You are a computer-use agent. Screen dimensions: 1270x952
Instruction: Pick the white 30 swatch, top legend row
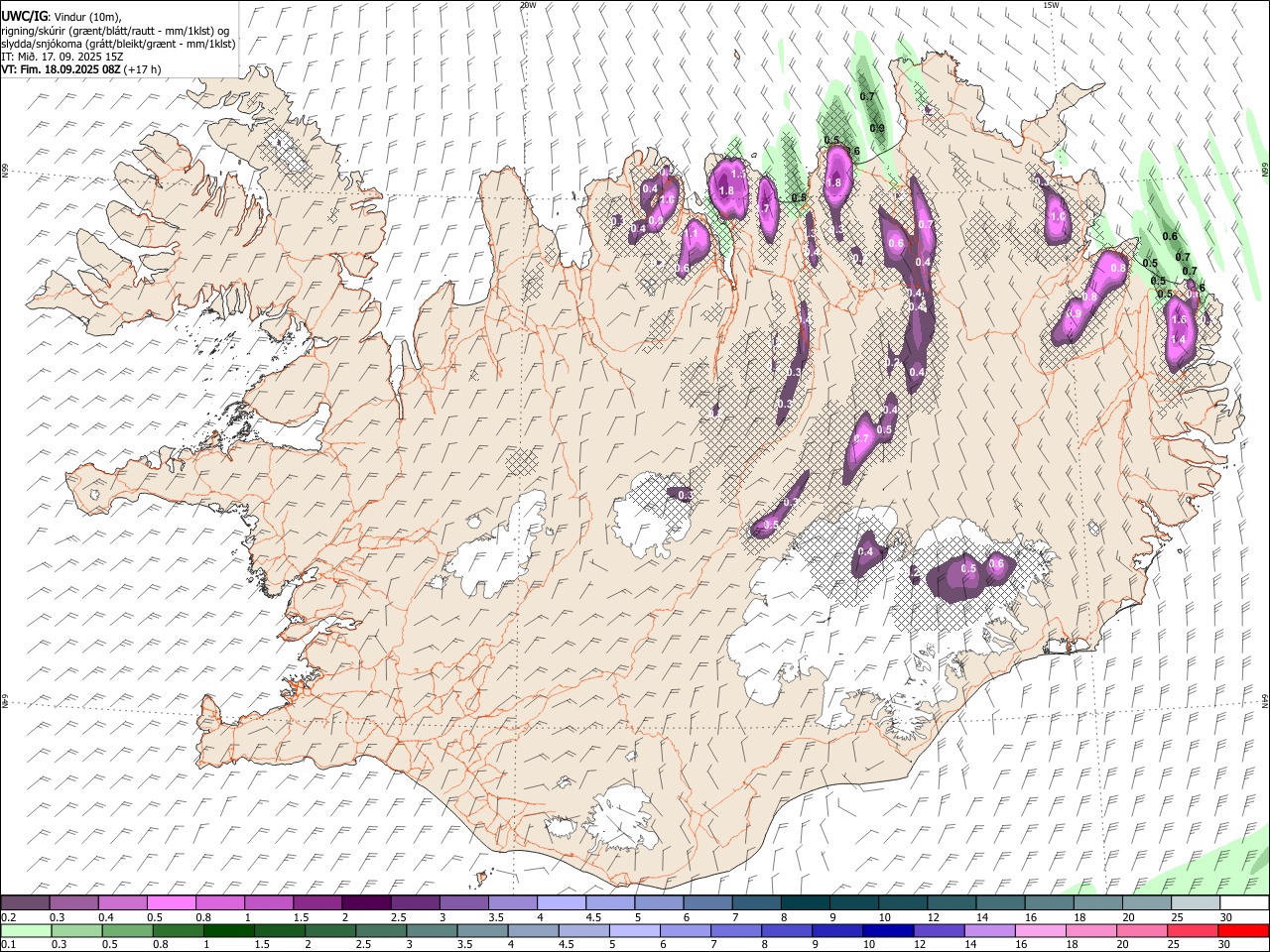pyautogui.click(x=1244, y=903)
